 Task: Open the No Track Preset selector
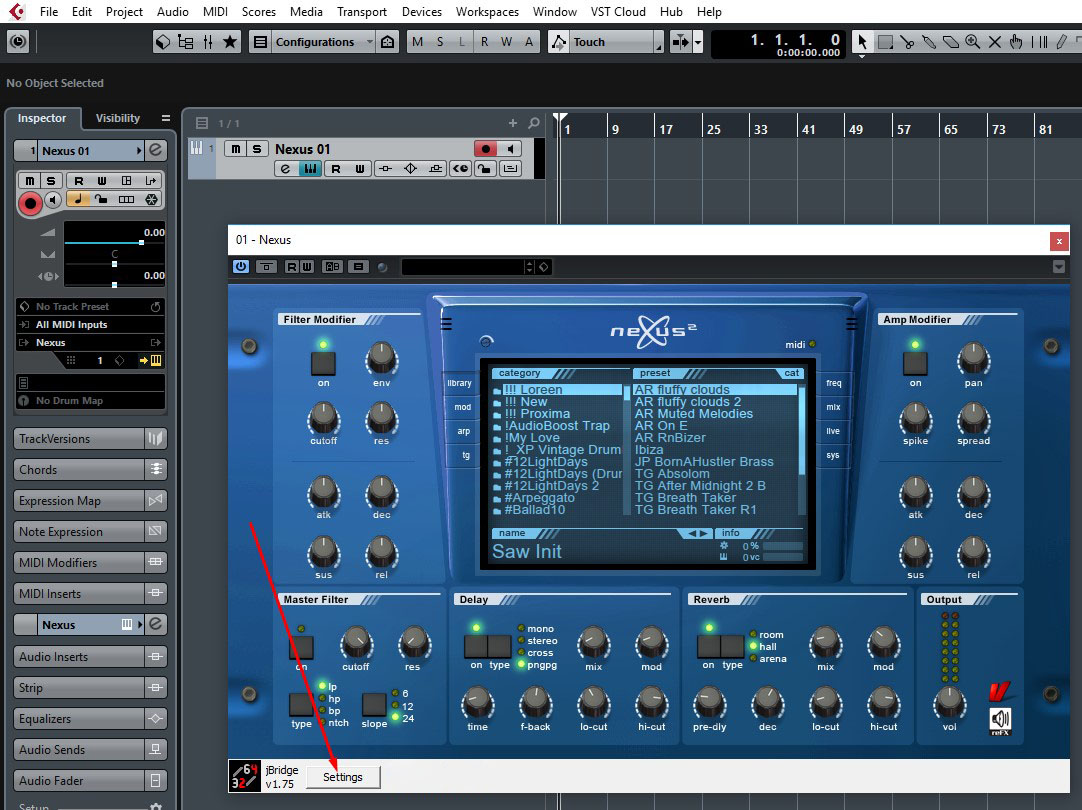90,306
